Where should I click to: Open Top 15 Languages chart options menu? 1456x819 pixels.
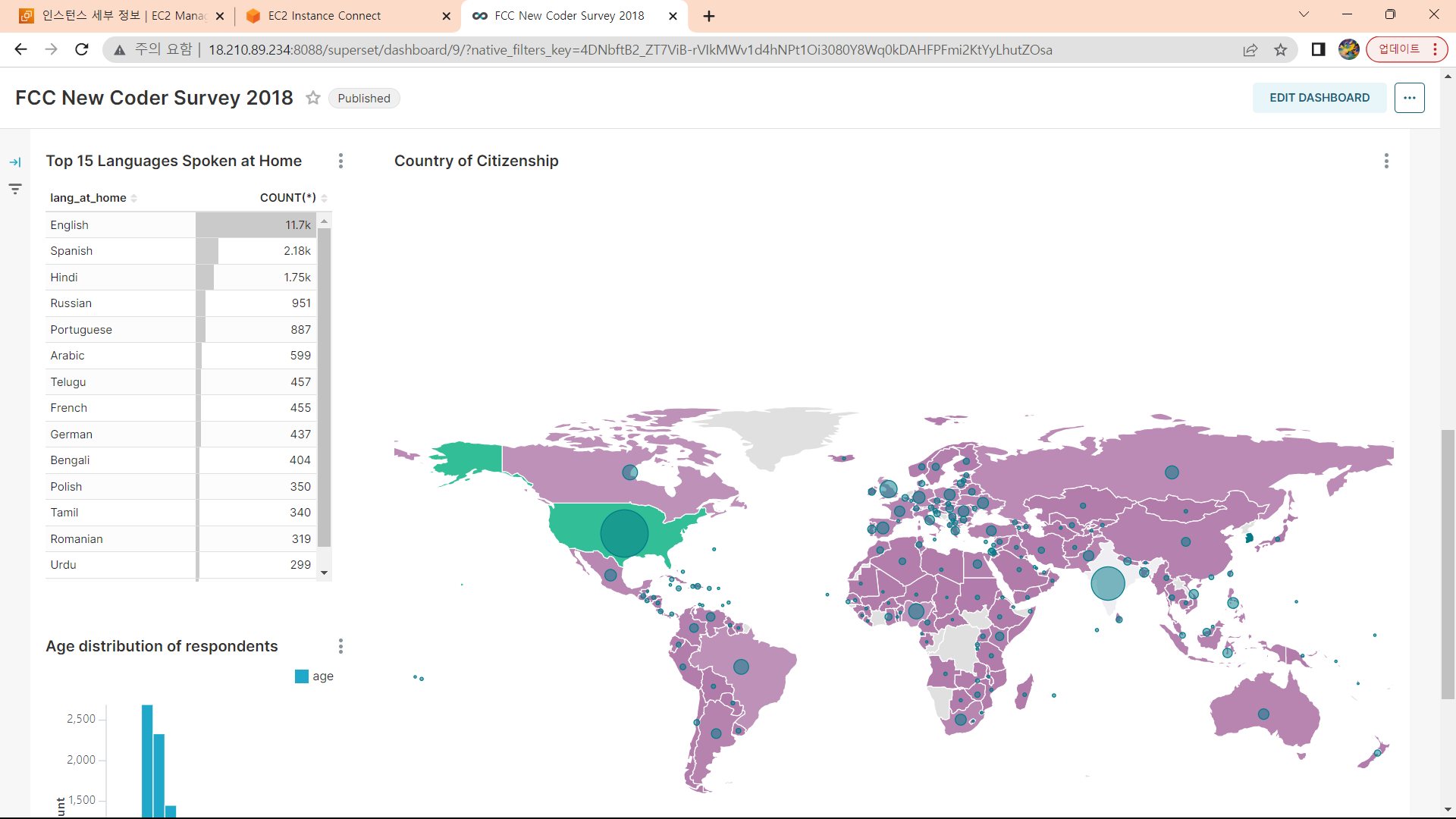point(340,161)
